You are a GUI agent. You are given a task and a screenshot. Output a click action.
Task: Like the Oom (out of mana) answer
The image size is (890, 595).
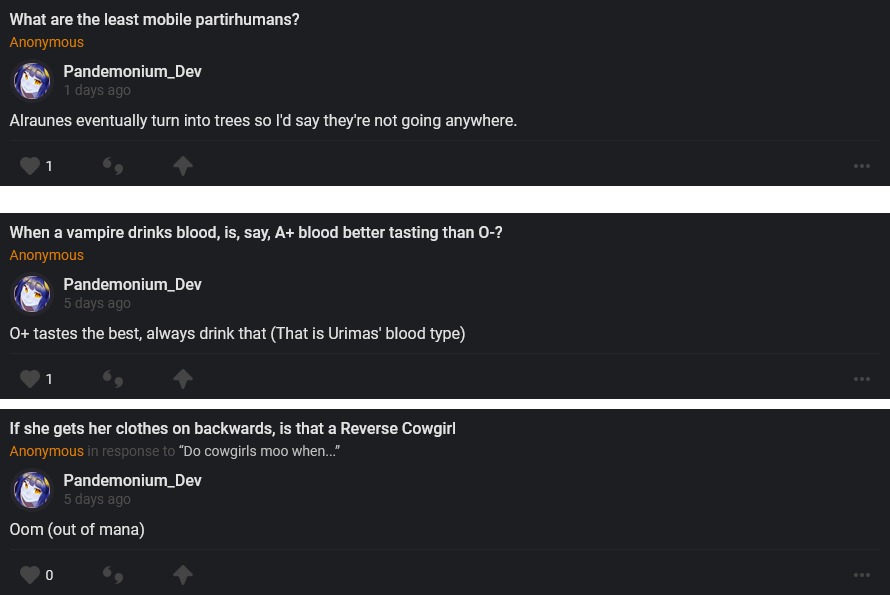pyautogui.click(x=30, y=575)
